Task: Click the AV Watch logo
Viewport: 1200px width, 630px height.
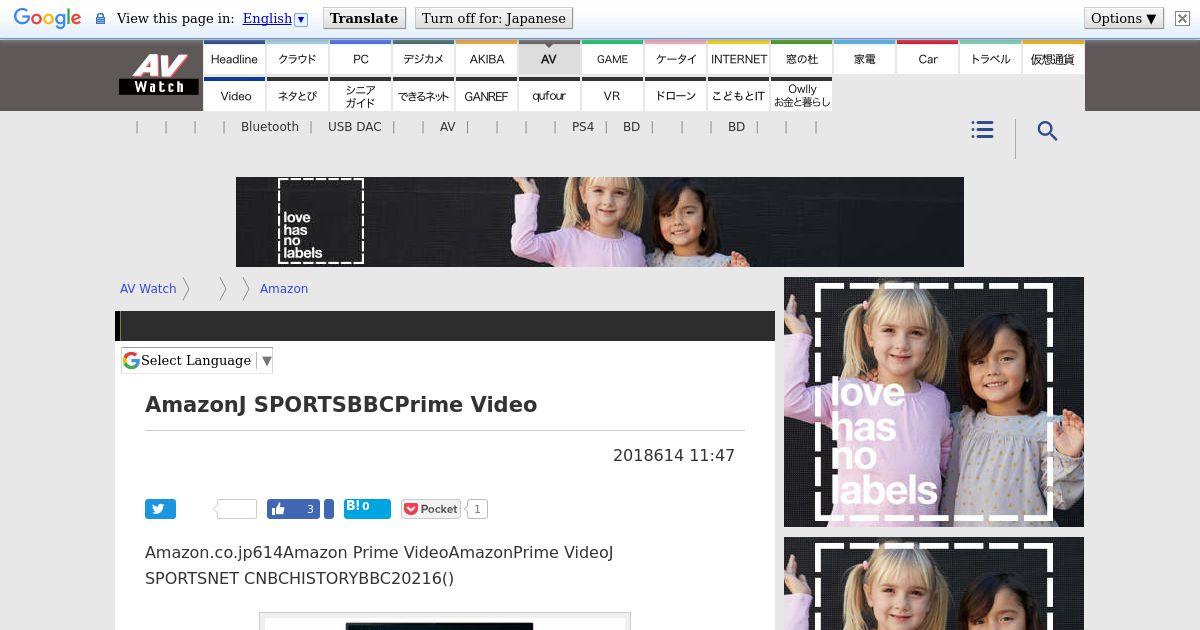Action: 159,75
